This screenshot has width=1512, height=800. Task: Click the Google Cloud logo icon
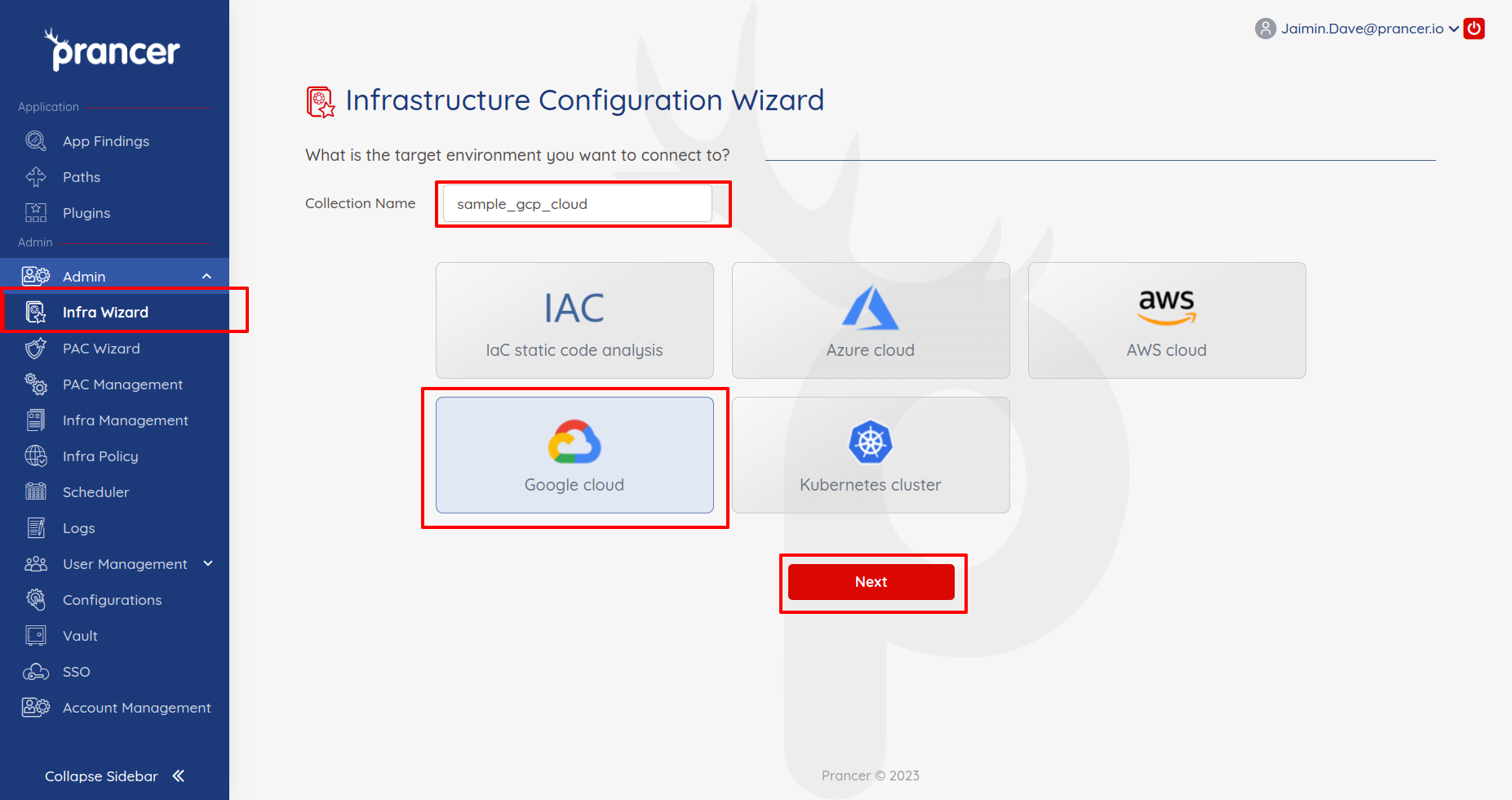[x=574, y=442]
